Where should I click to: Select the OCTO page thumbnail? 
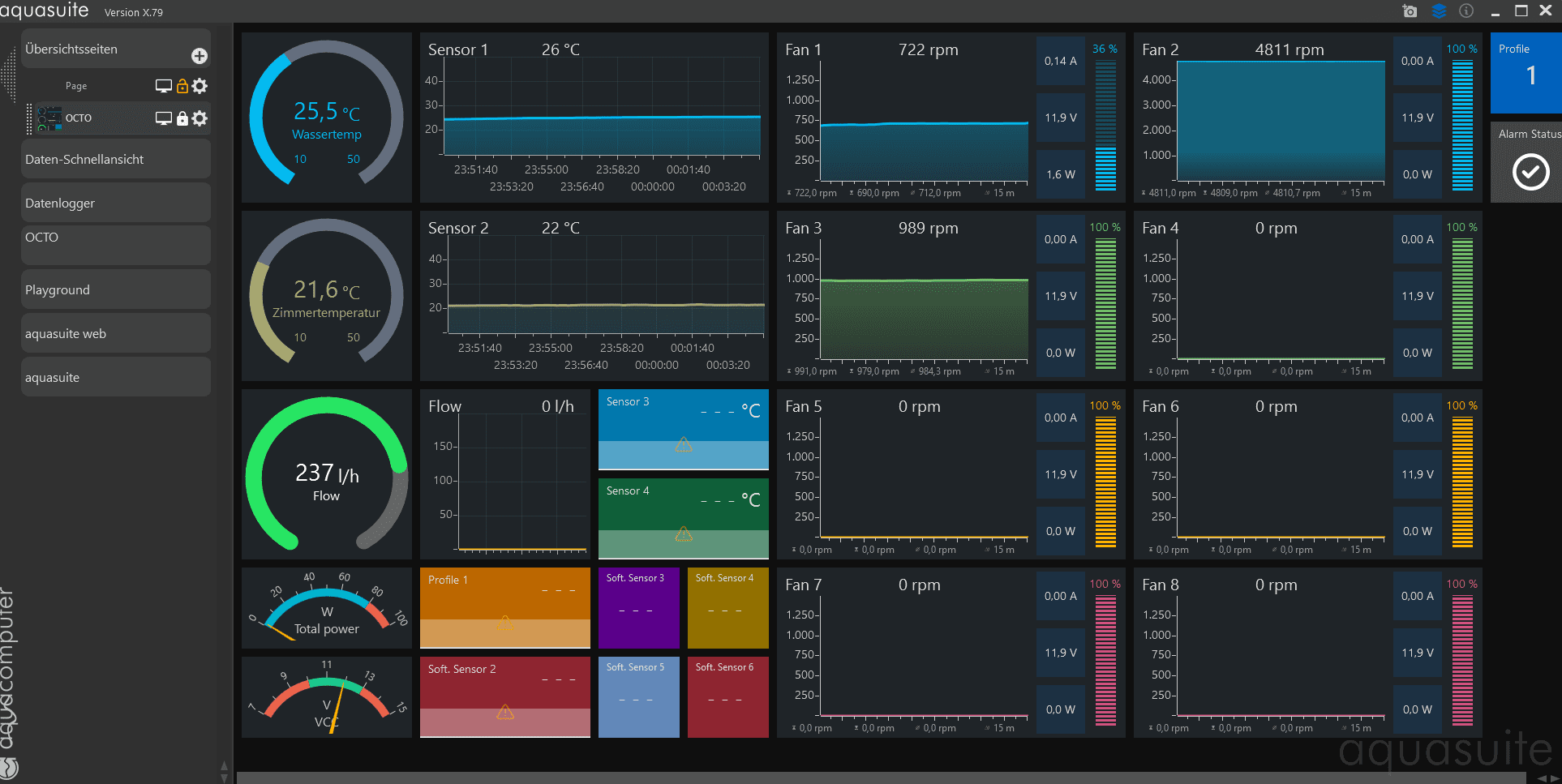click(x=49, y=118)
